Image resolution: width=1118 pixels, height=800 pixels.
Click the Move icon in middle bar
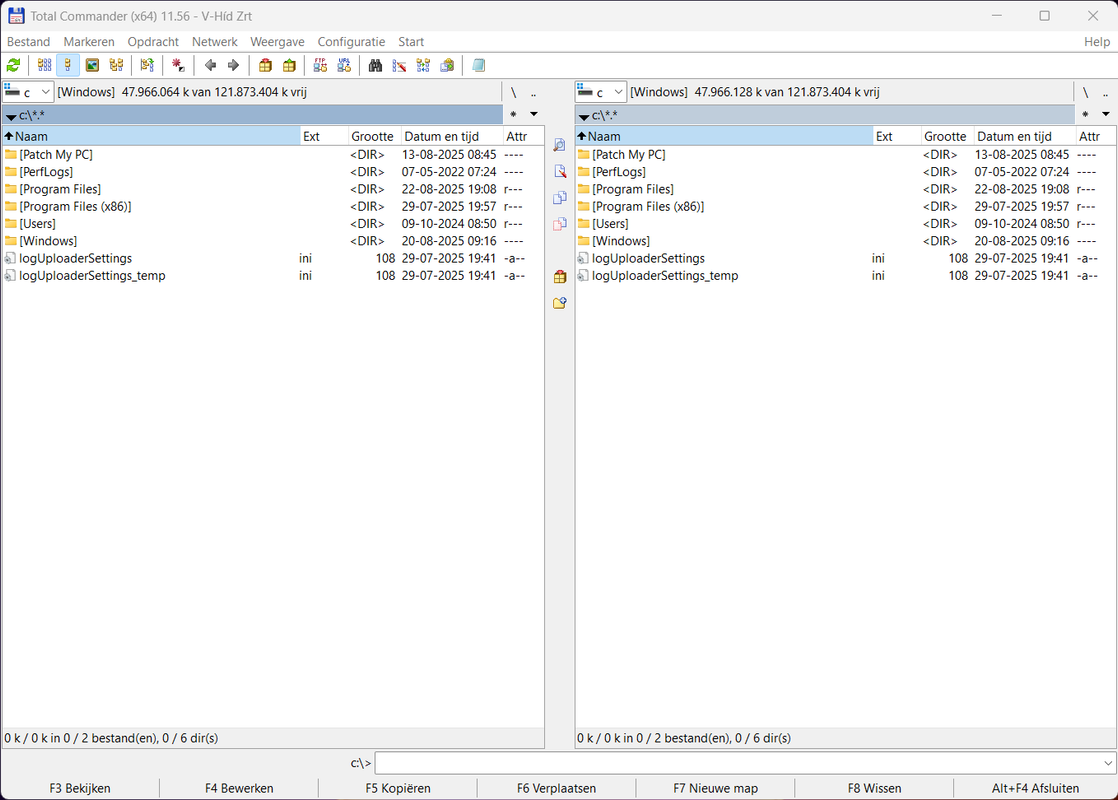tap(560, 224)
